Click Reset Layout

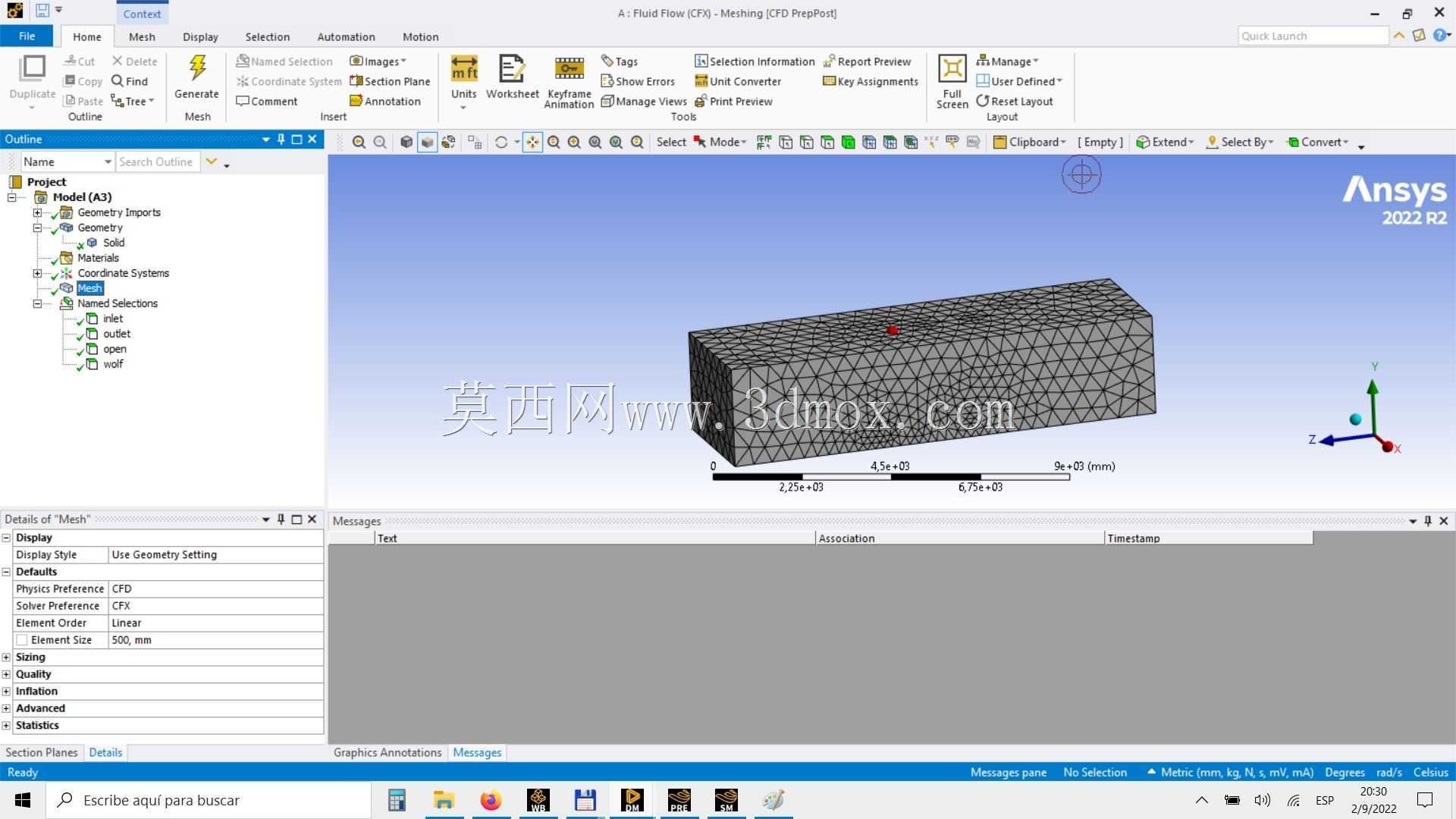(1015, 101)
